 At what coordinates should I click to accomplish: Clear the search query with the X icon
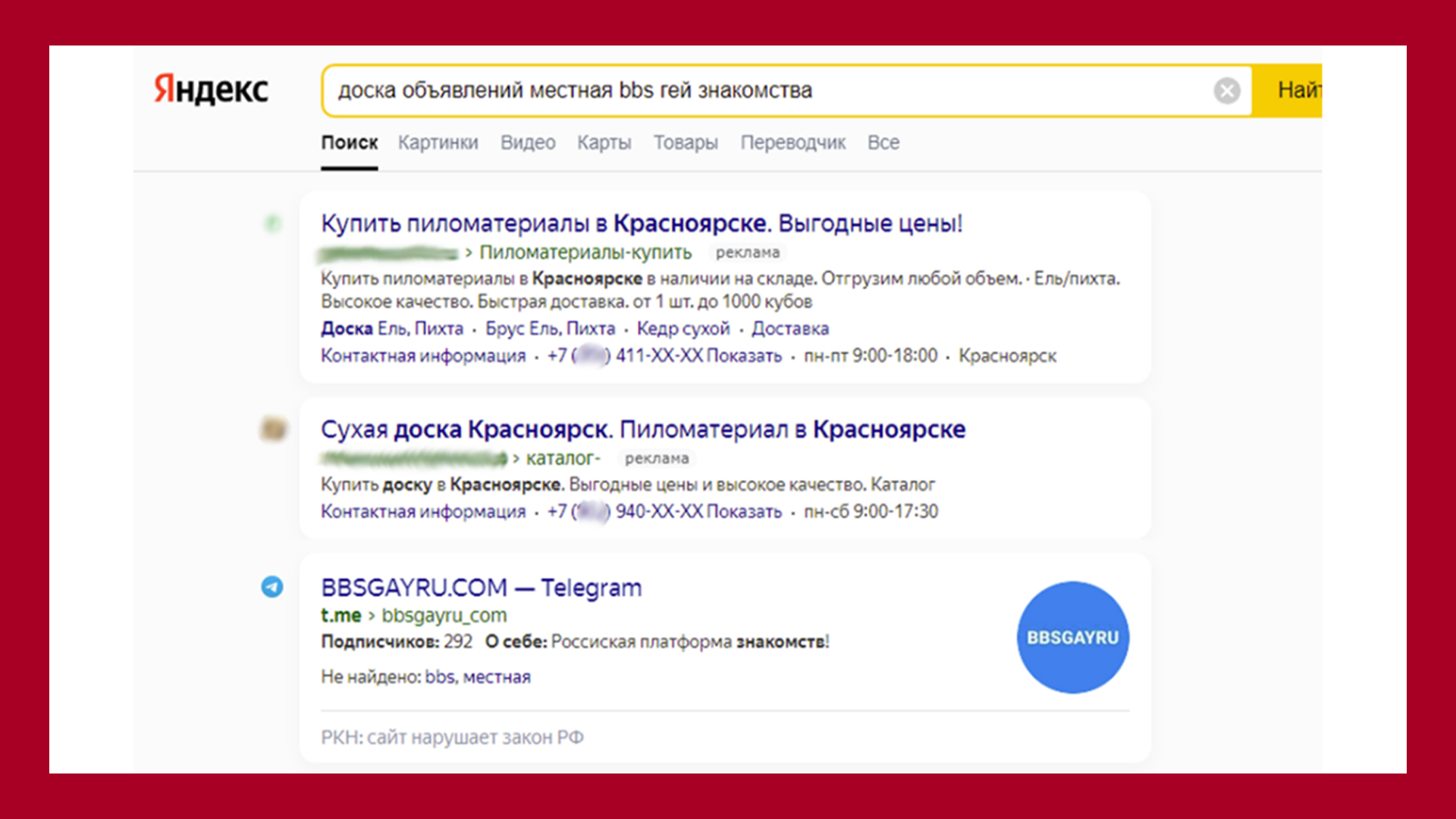[1226, 90]
